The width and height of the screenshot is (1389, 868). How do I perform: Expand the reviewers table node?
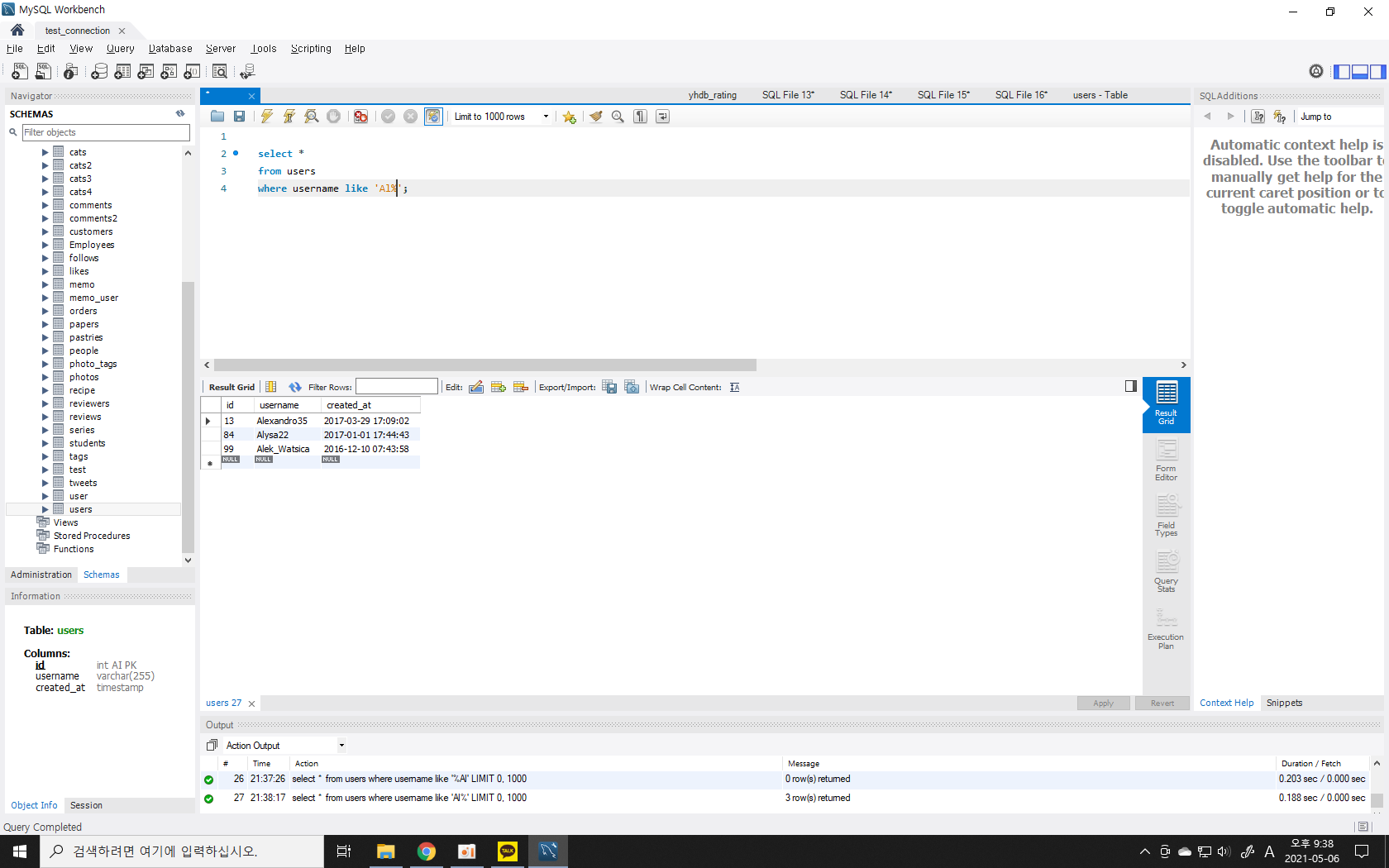click(45, 403)
